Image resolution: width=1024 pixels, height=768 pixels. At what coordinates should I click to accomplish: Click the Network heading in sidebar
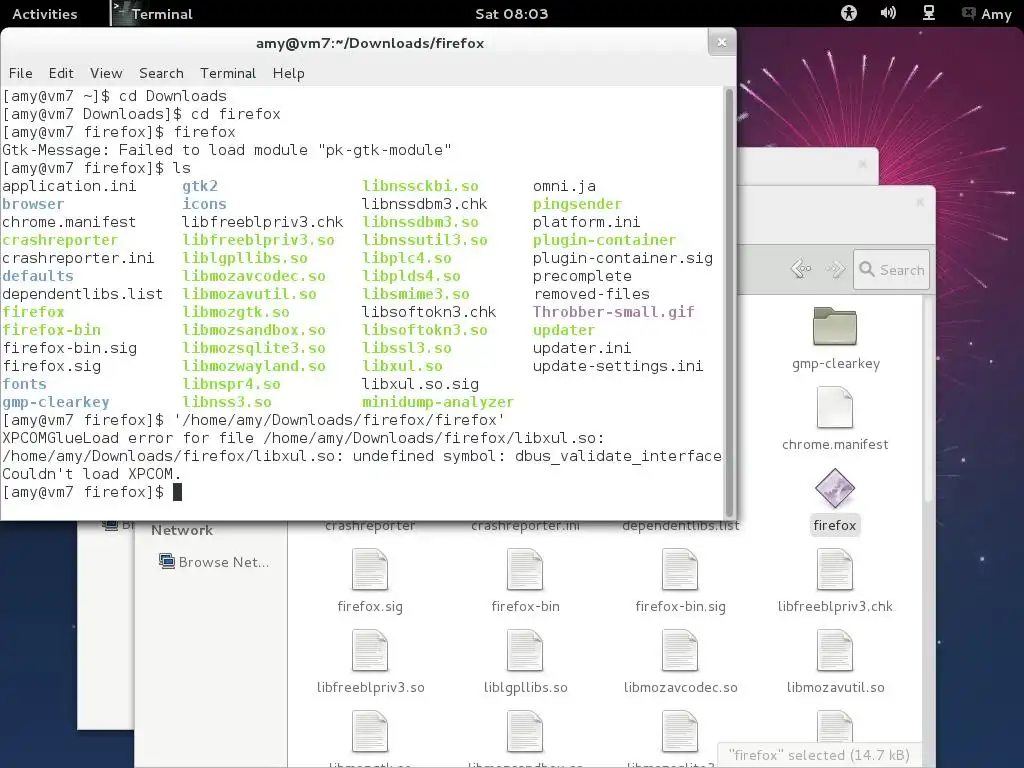pos(182,530)
